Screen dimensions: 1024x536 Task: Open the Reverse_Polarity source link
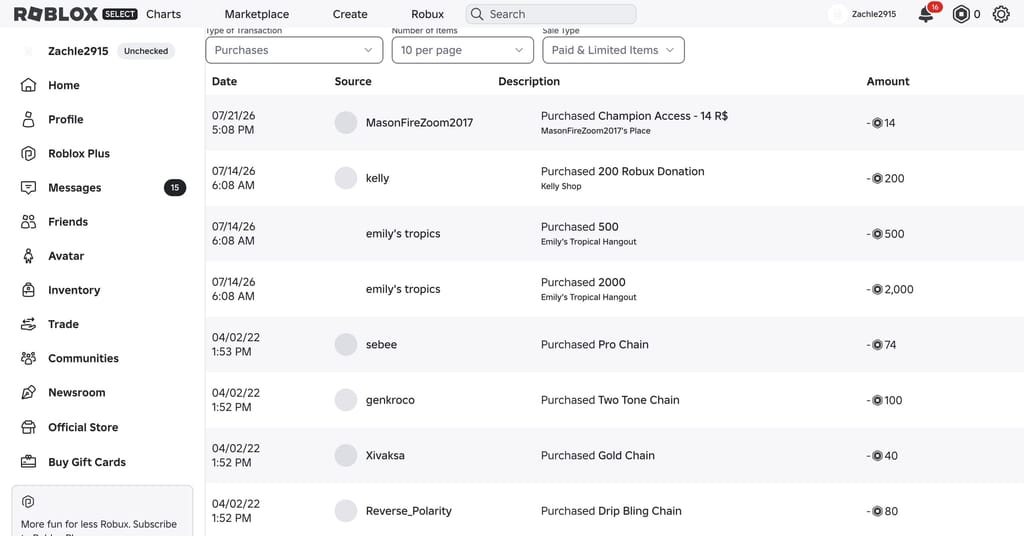409,511
